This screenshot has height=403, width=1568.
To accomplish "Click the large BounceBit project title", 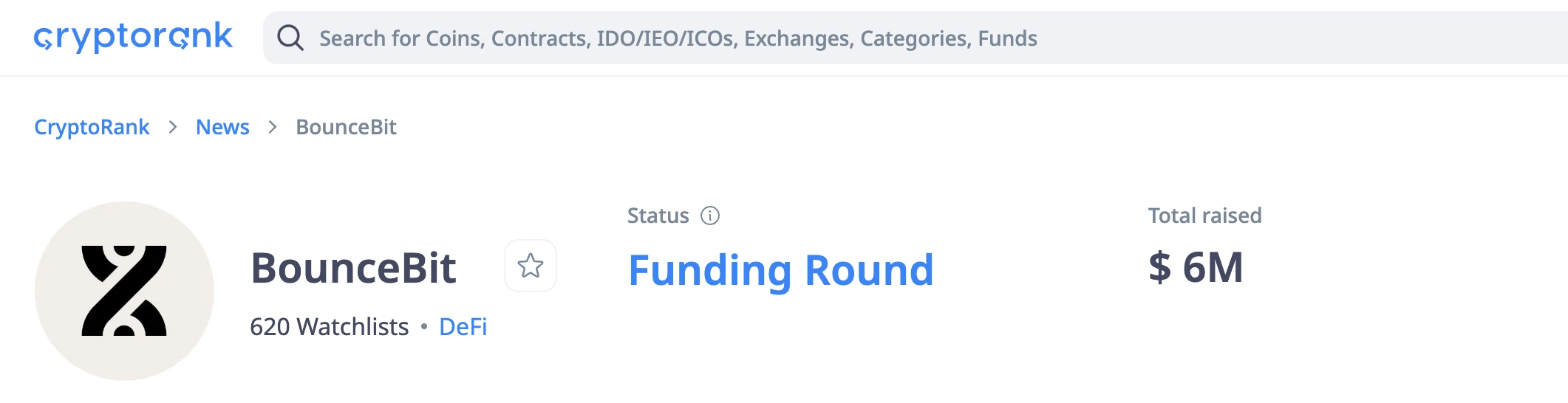I will [353, 268].
